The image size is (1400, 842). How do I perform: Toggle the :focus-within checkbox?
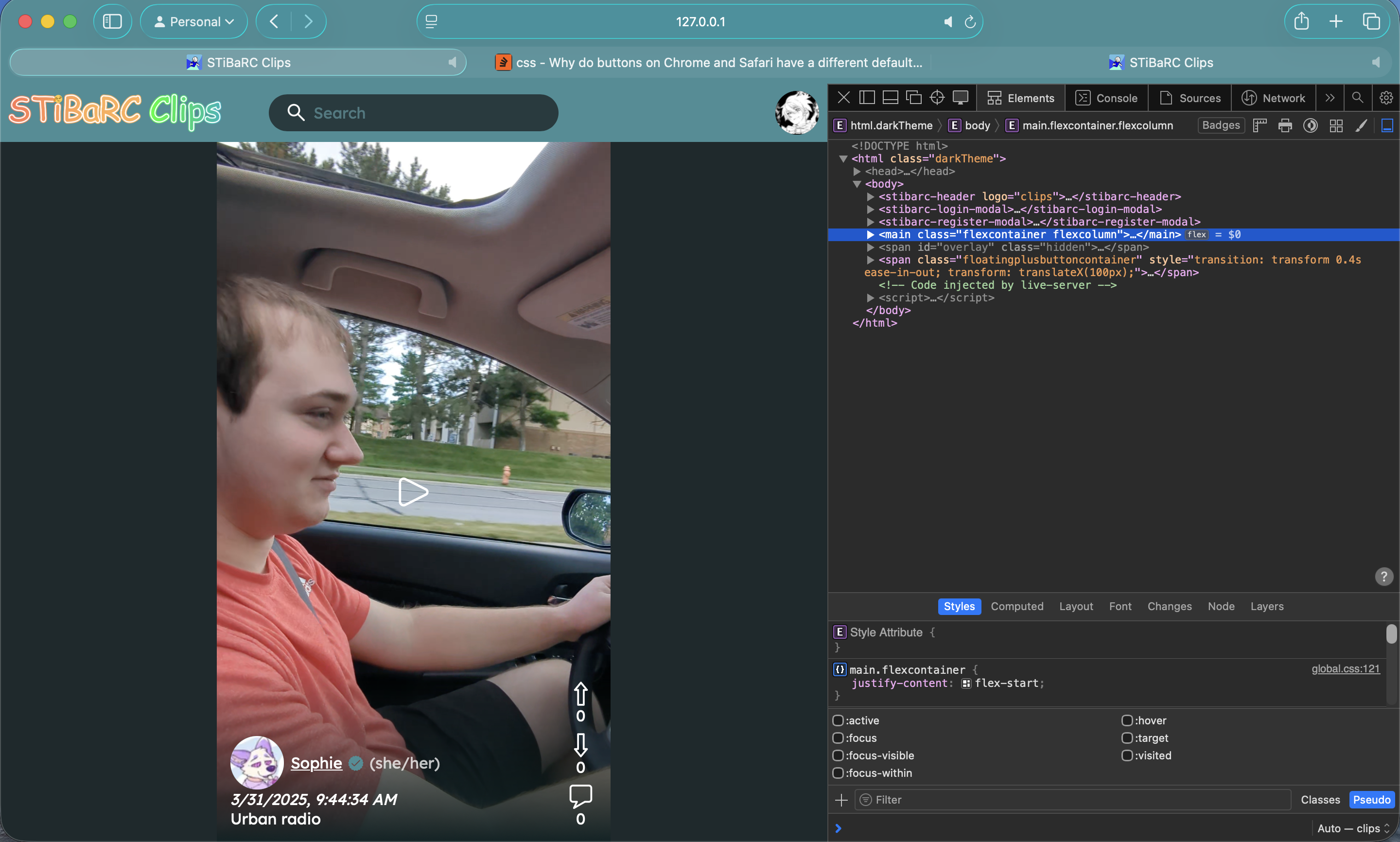(x=838, y=773)
